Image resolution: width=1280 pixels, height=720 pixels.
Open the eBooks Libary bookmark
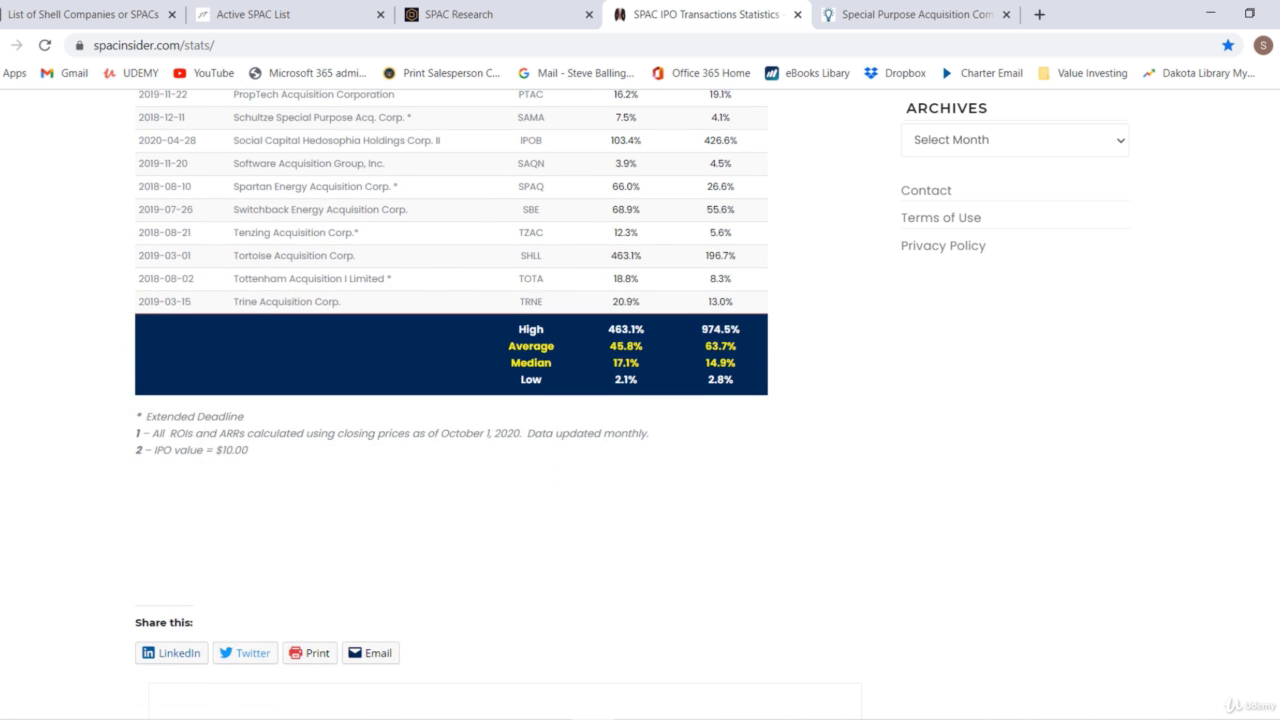tap(807, 73)
